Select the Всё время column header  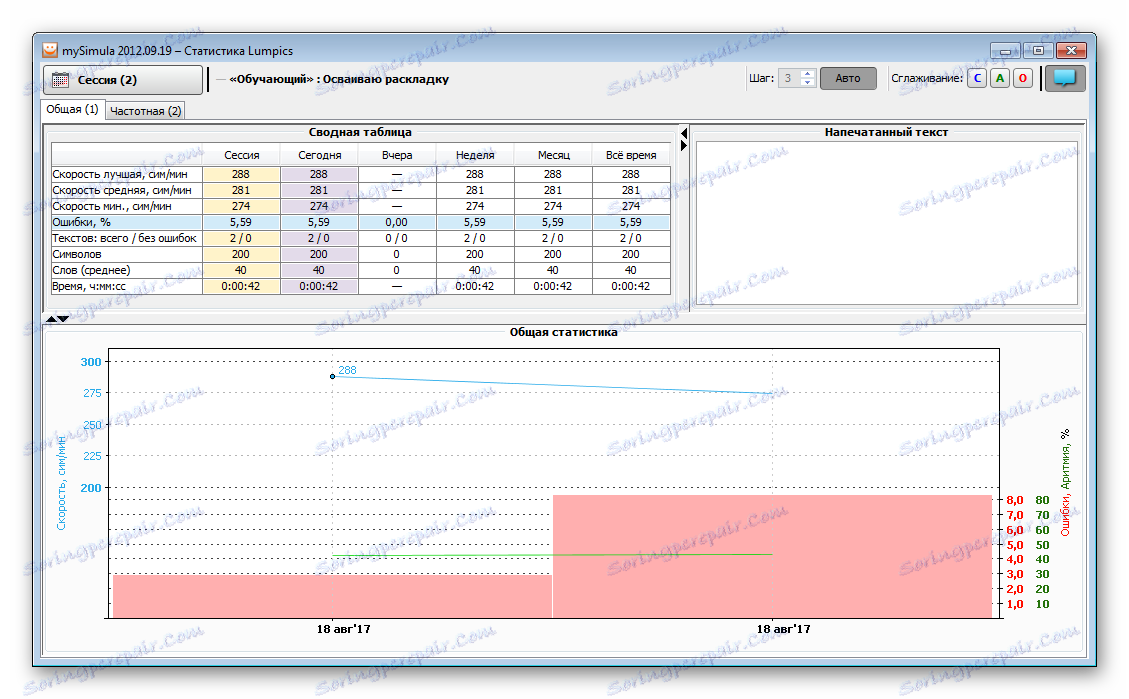631,155
